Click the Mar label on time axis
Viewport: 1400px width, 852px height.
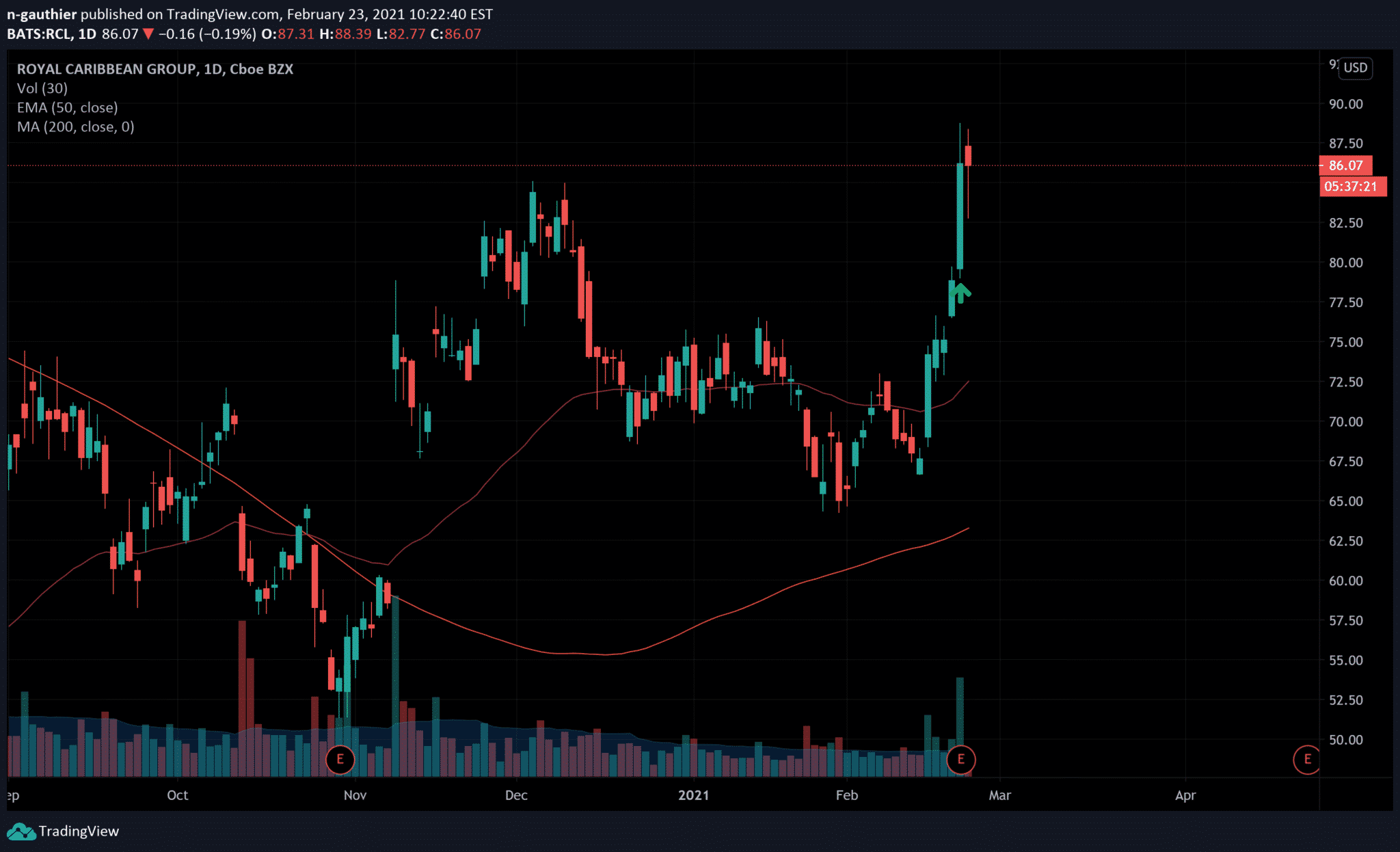click(1000, 795)
